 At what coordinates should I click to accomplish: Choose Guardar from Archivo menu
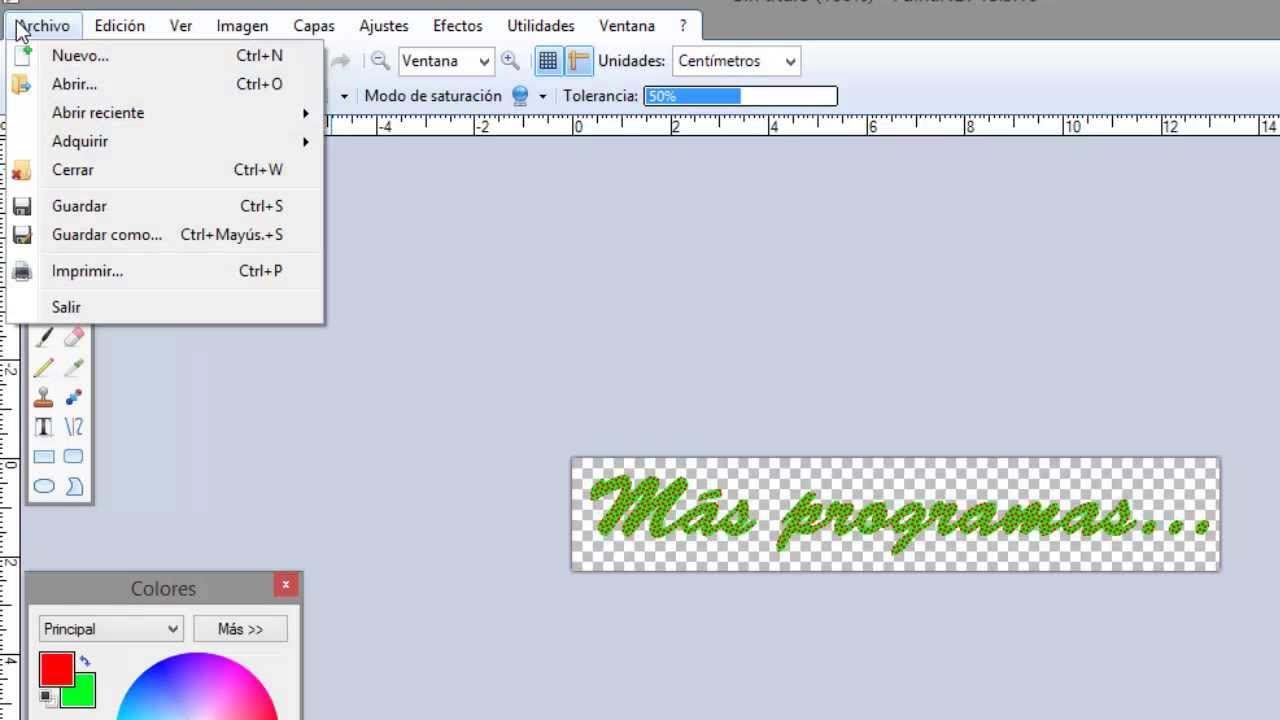click(167, 206)
